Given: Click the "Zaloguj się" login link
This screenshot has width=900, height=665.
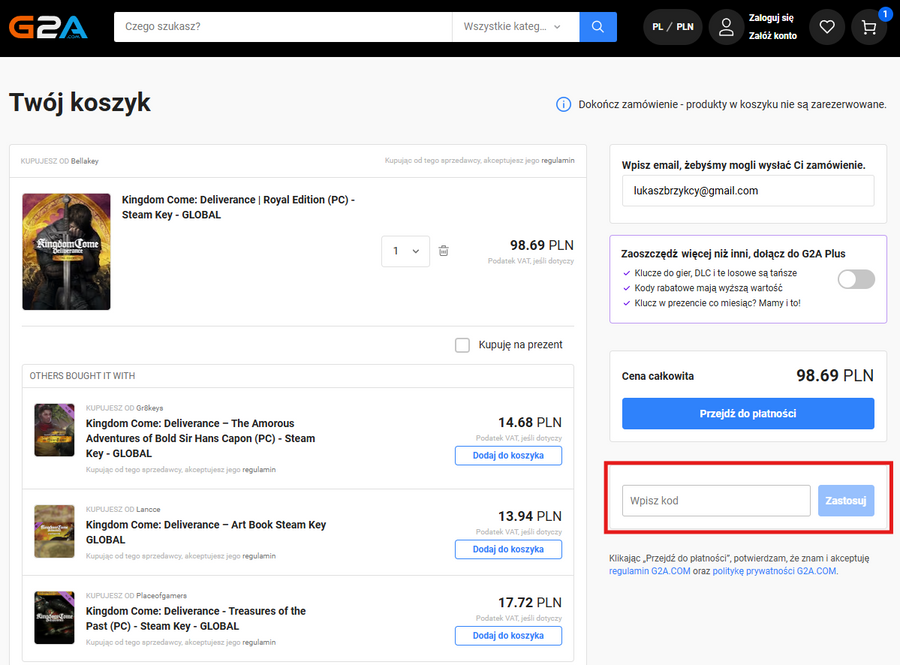Looking at the screenshot, I should coord(771,18).
